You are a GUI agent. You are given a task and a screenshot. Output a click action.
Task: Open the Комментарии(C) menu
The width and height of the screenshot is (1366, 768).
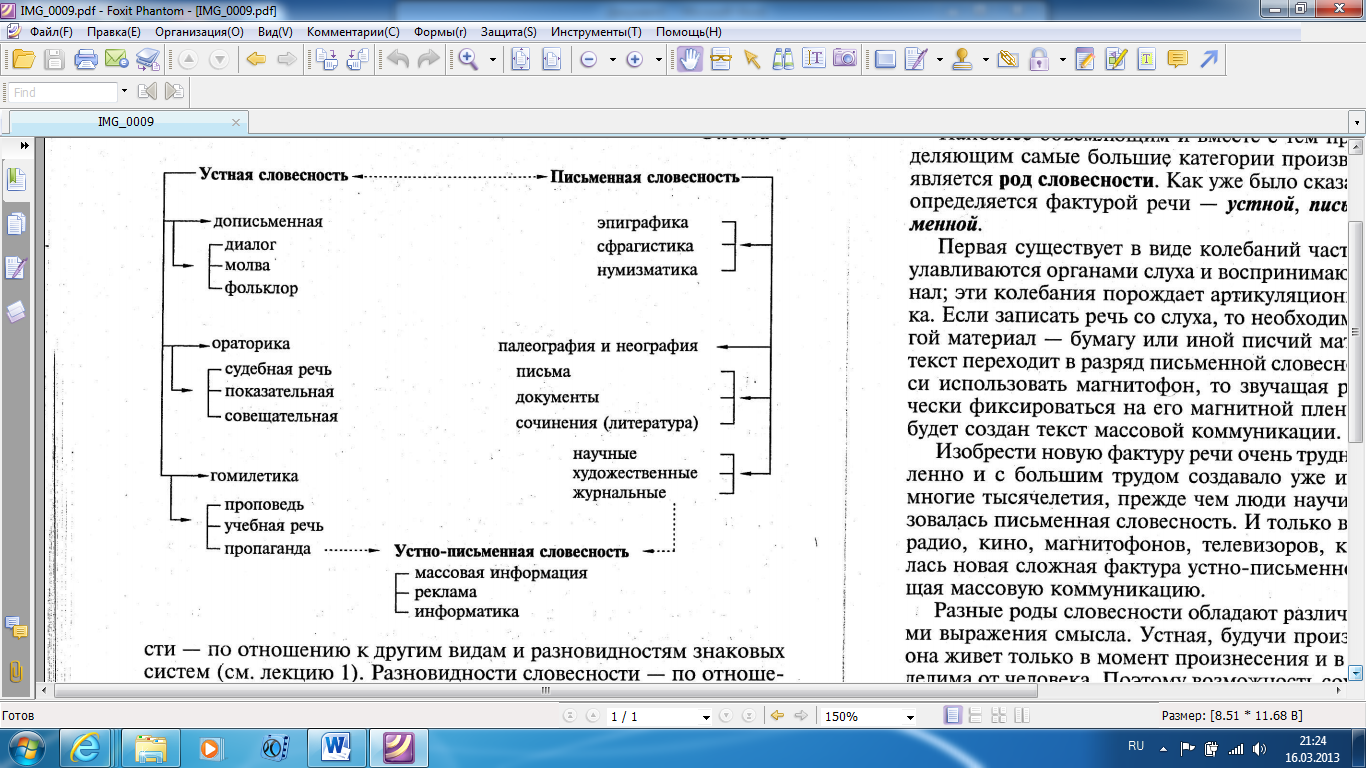click(353, 32)
